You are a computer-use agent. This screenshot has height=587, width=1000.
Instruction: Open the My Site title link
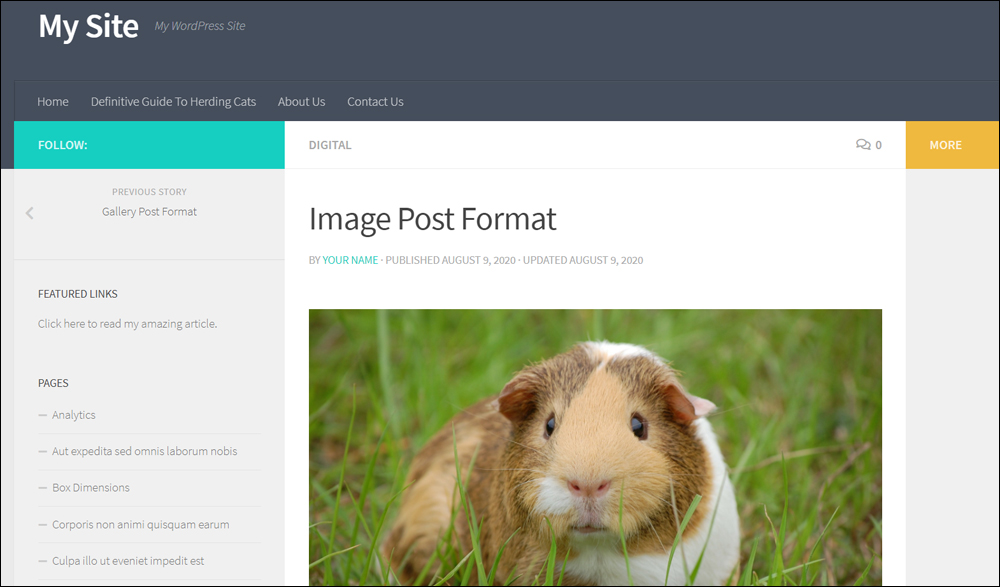click(89, 26)
